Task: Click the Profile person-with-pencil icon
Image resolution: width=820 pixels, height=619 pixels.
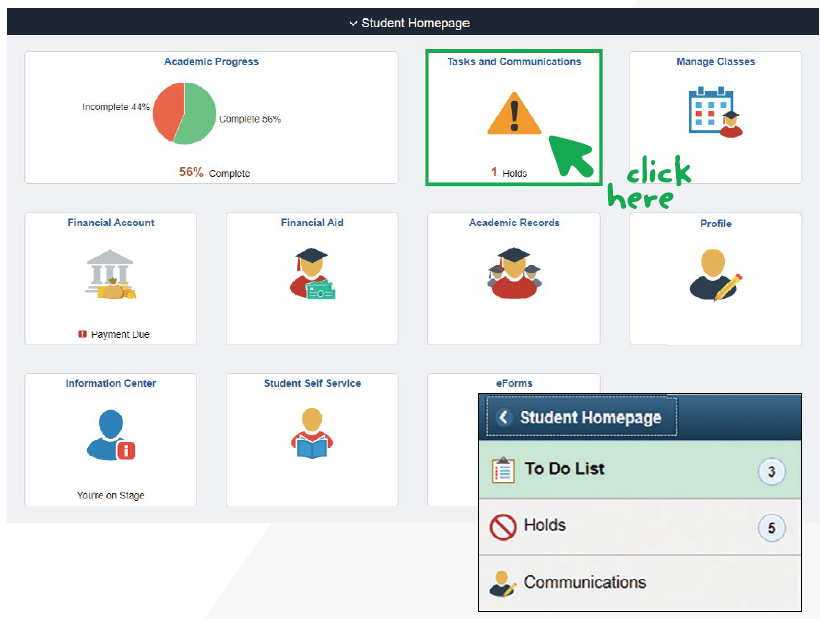Action: click(x=715, y=275)
